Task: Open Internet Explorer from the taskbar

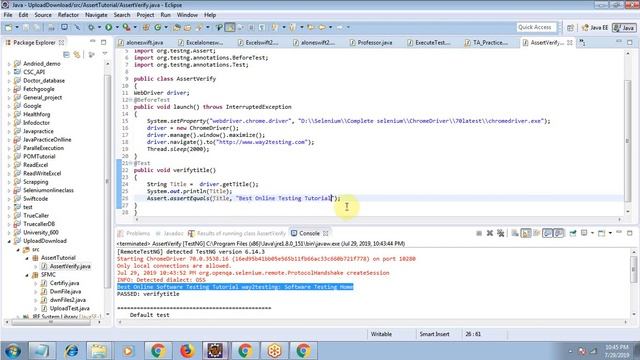Action: tap(72, 351)
